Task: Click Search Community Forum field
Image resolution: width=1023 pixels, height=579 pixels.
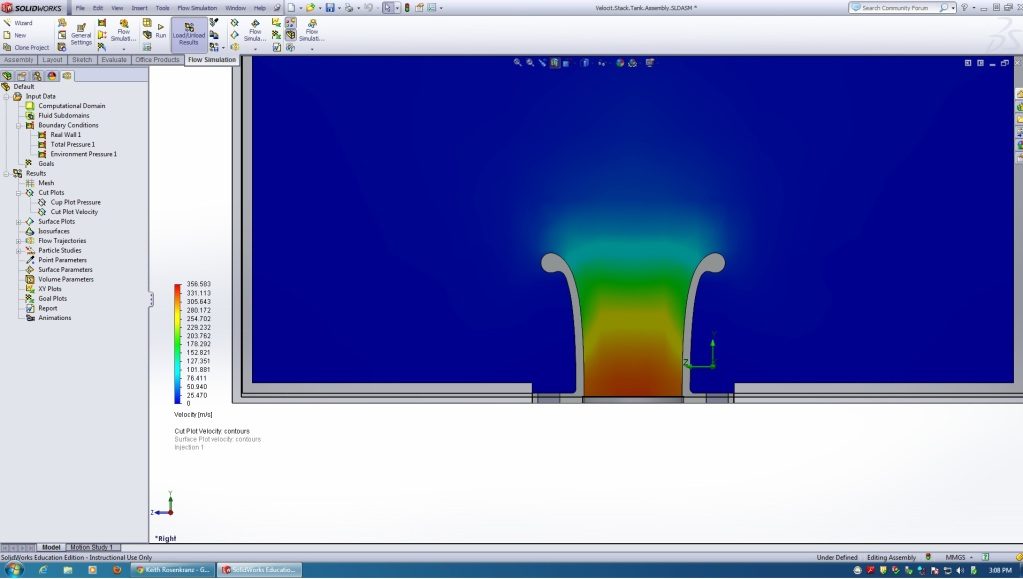Action: (900, 8)
